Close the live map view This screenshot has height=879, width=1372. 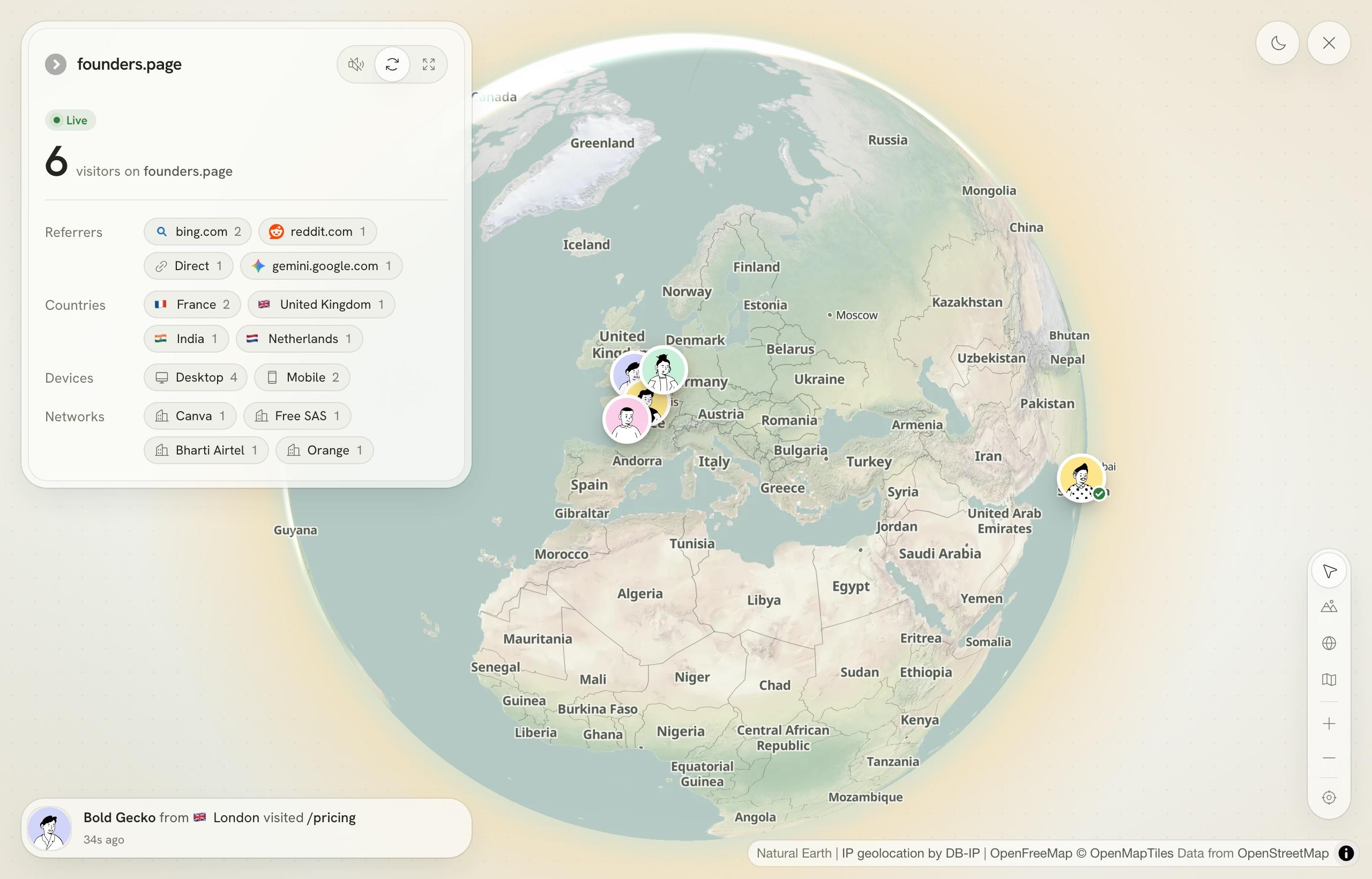click(x=1329, y=43)
